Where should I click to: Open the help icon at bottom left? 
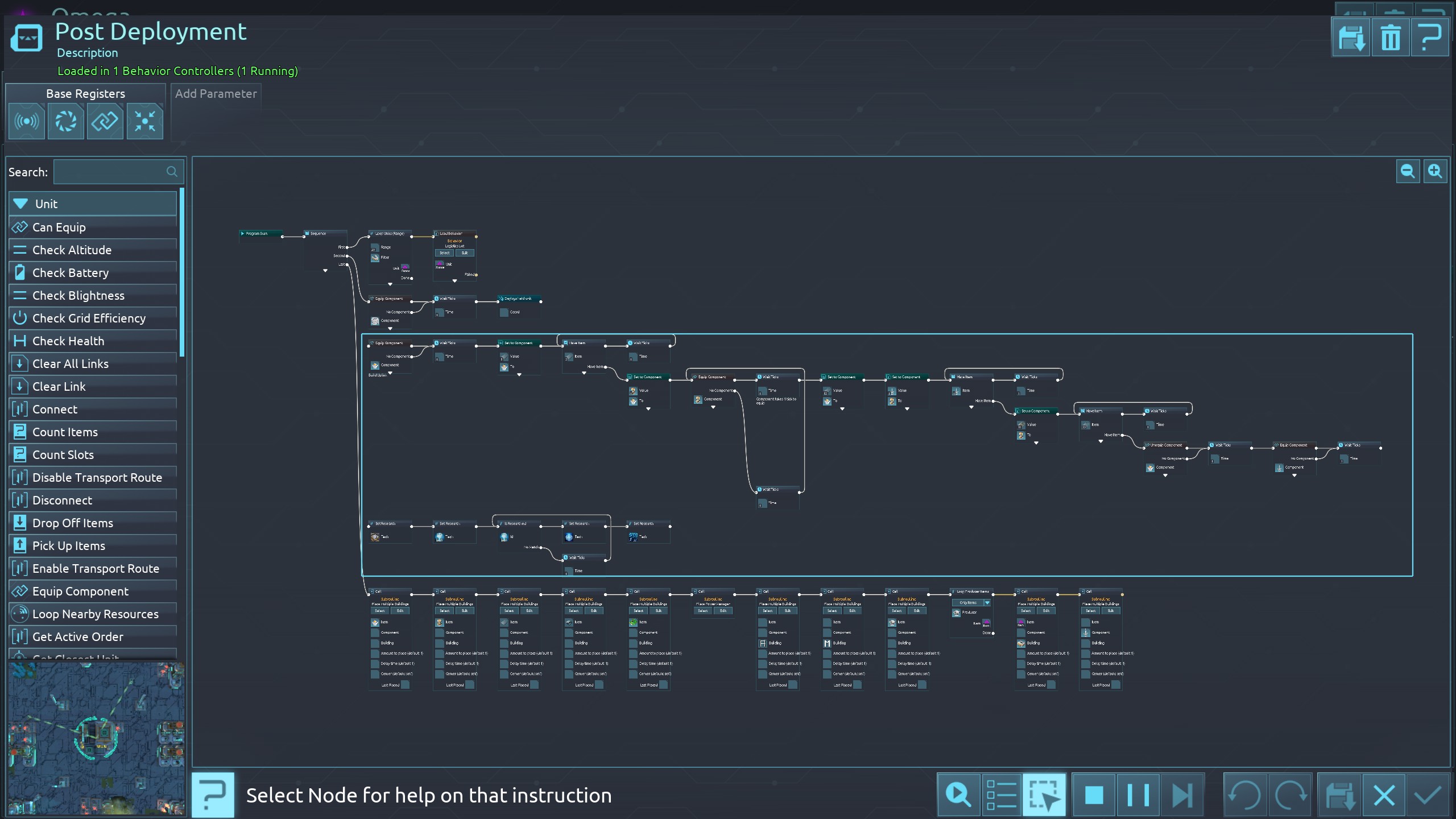point(213,795)
